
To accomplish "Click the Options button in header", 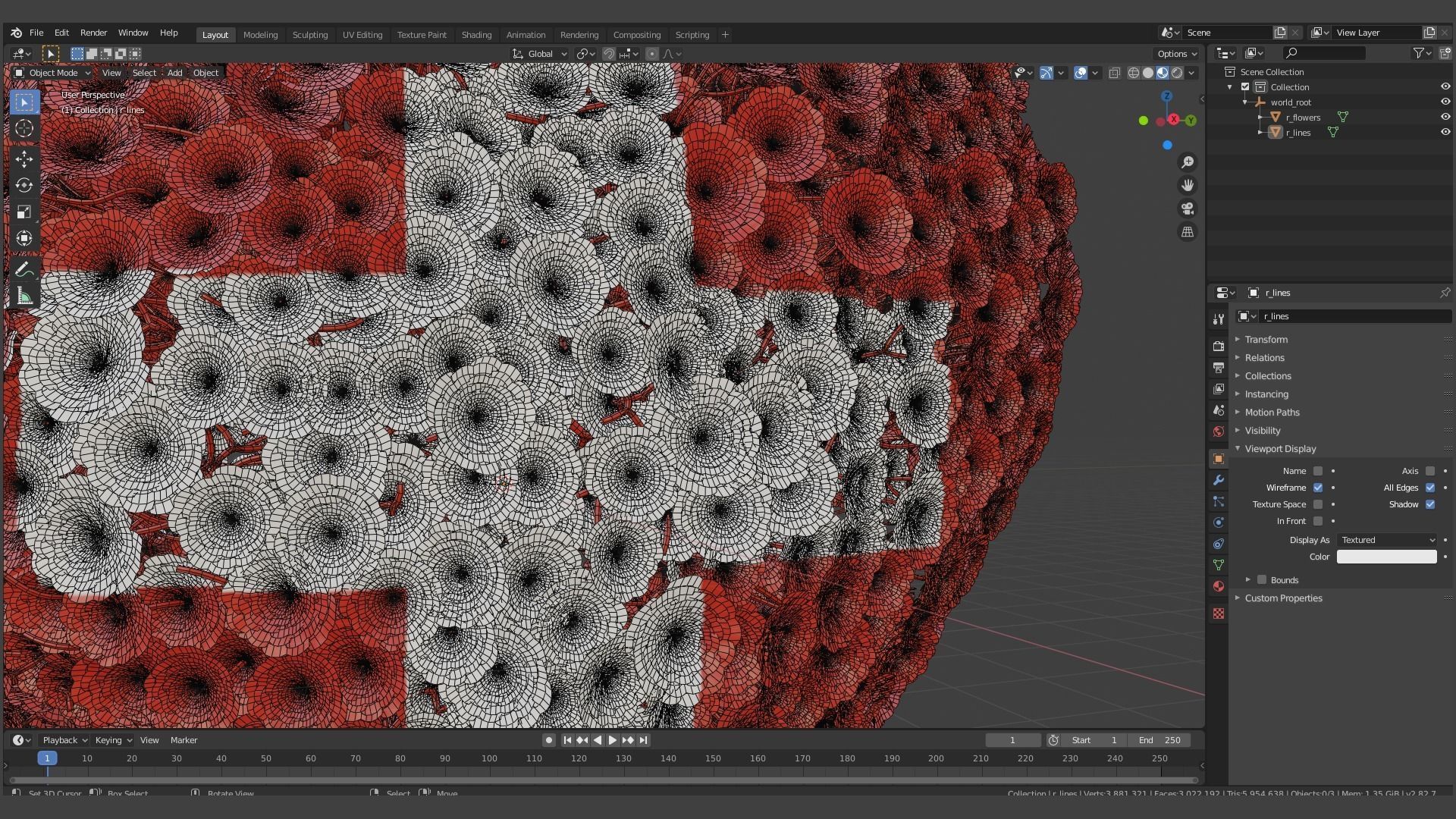I will point(1176,54).
